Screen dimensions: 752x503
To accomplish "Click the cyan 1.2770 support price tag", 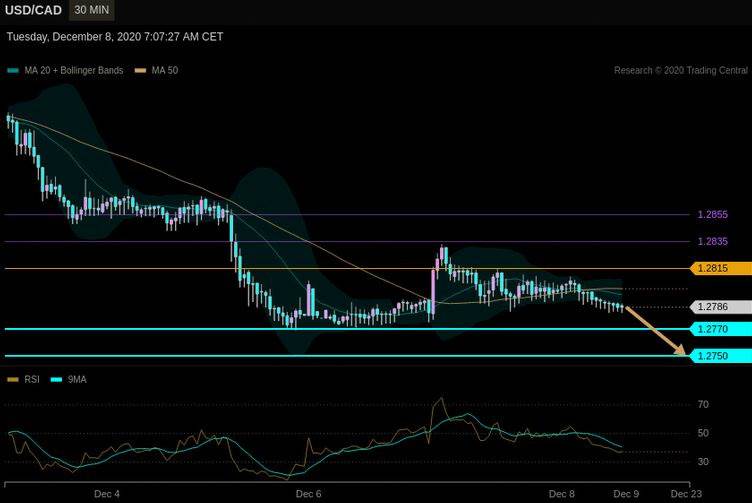I will click(721, 329).
